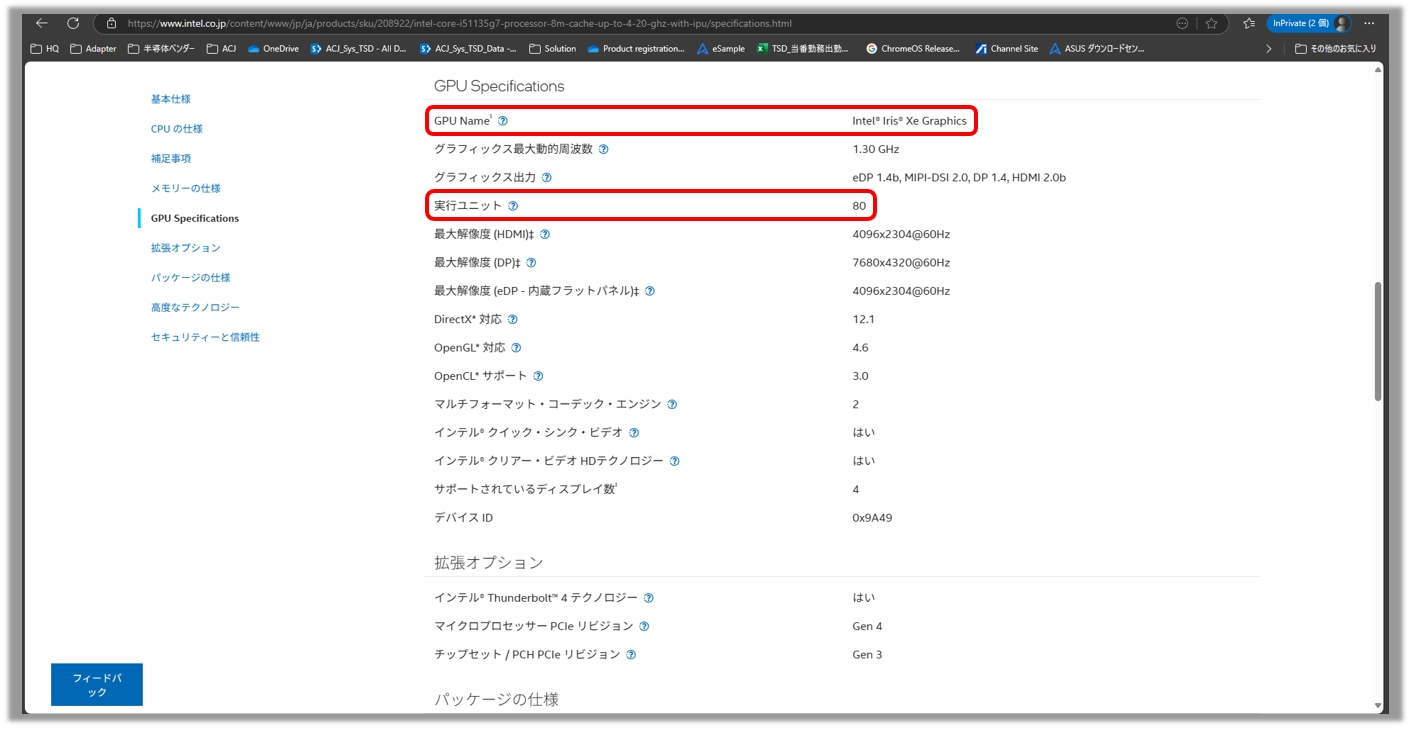The height and width of the screenshot is (730, 1413).
Task: Open the HQ bookmarks folder
Action: 45,48
